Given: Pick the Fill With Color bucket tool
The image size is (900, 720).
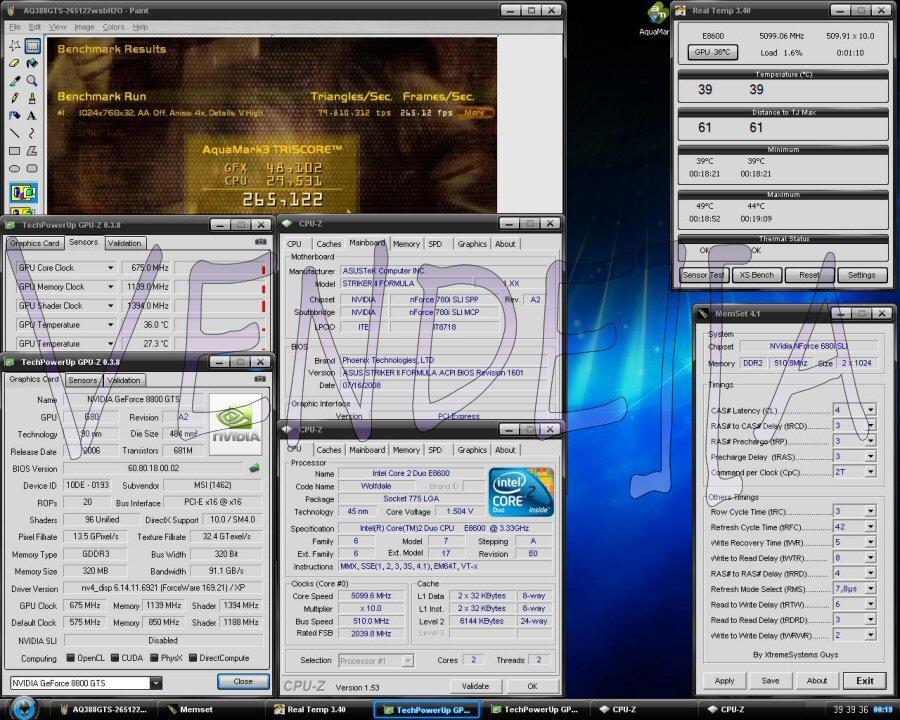Looking at the screenshot, I should [32, 63].
